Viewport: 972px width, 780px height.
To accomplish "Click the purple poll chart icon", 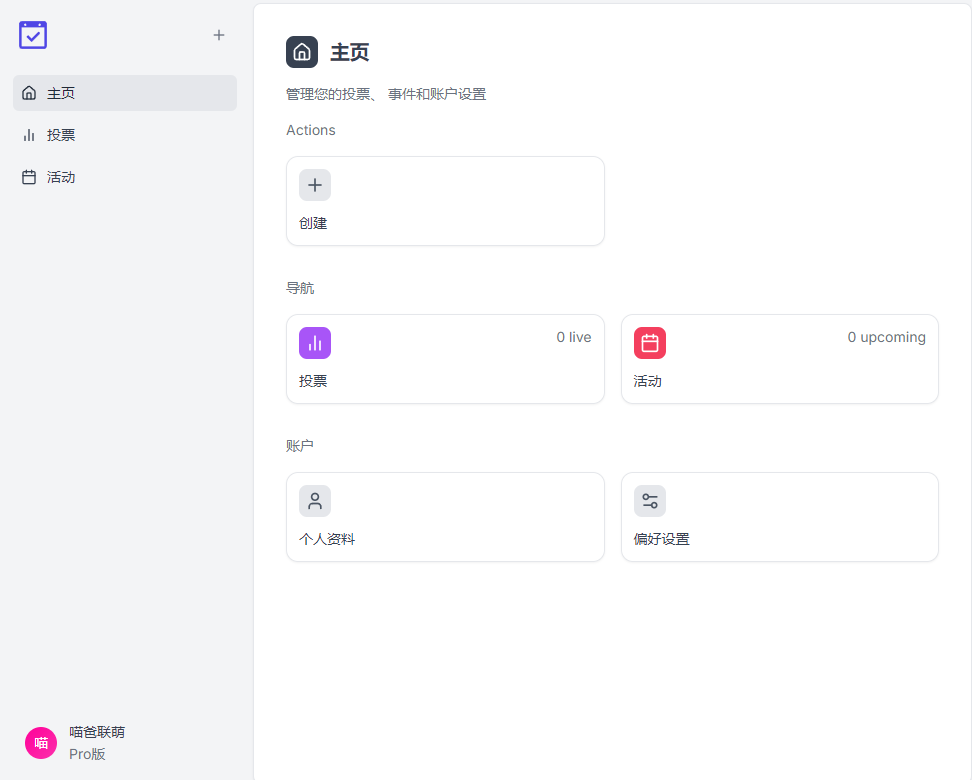I will pos(315,343).
